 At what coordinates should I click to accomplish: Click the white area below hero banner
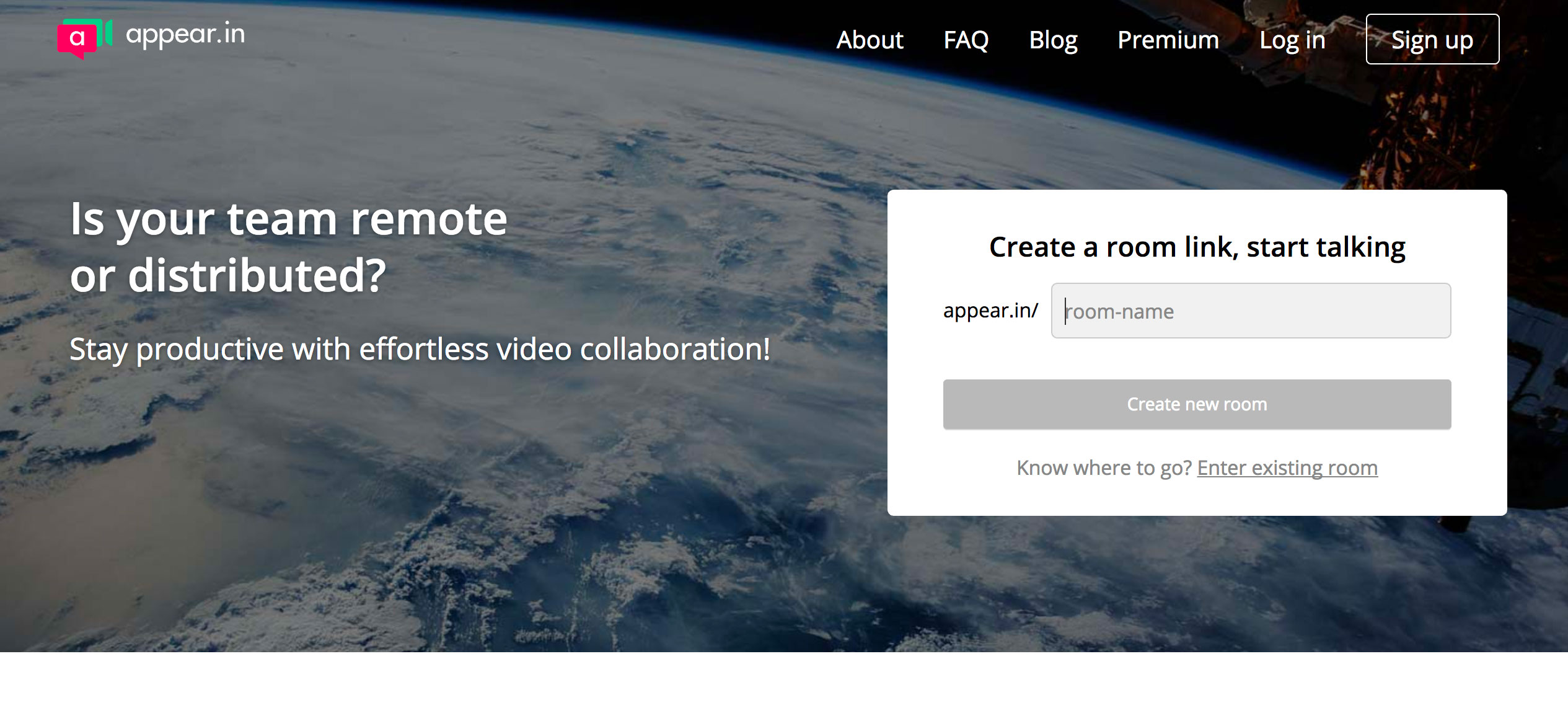(x=784, y=681)
